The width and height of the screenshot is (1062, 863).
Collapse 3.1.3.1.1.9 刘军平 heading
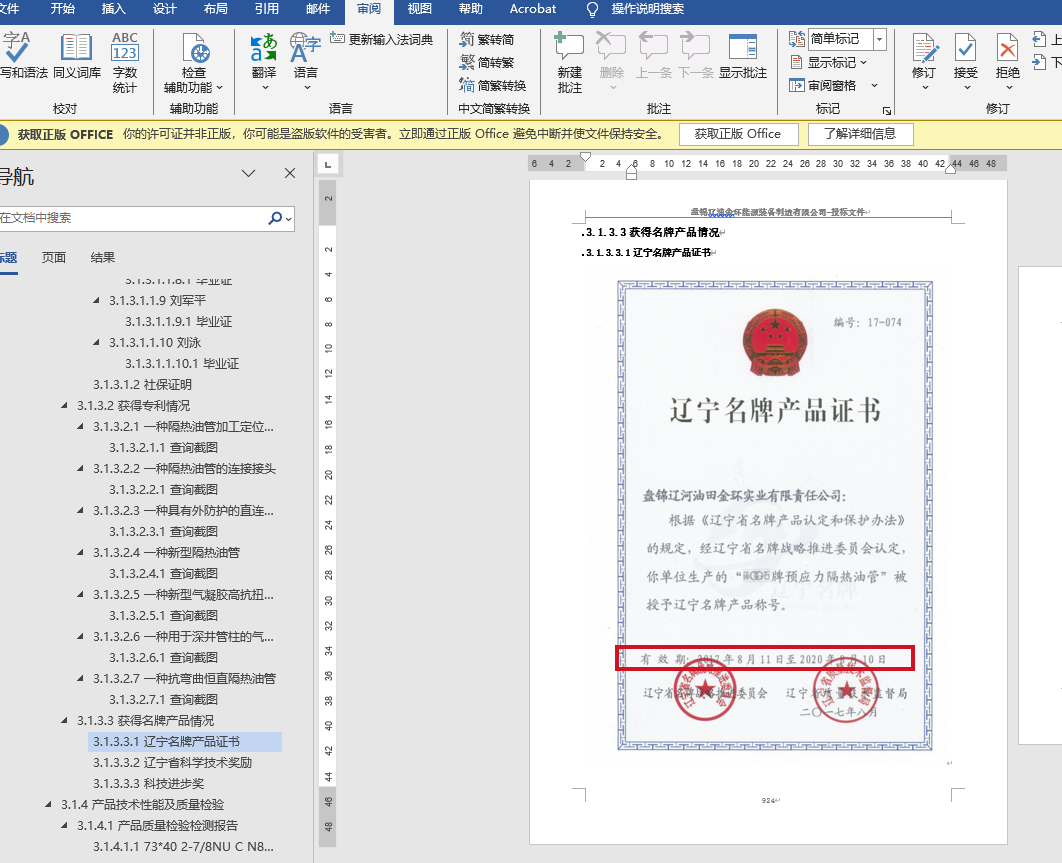point(96,301)
